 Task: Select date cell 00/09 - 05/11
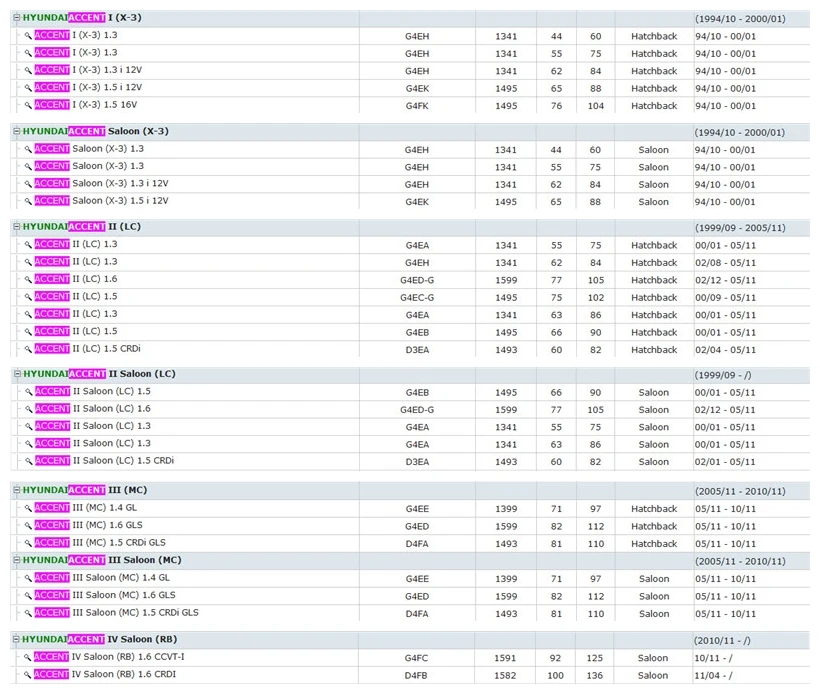725,298
